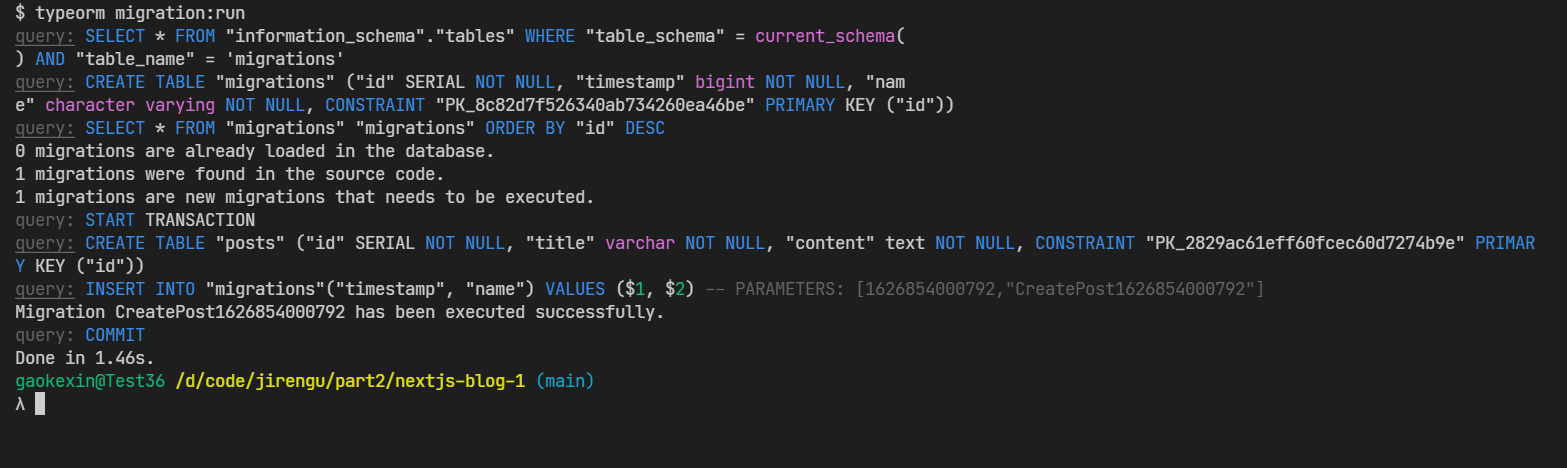Click the terminal cursor after lambda prompt

pos(40,404)
